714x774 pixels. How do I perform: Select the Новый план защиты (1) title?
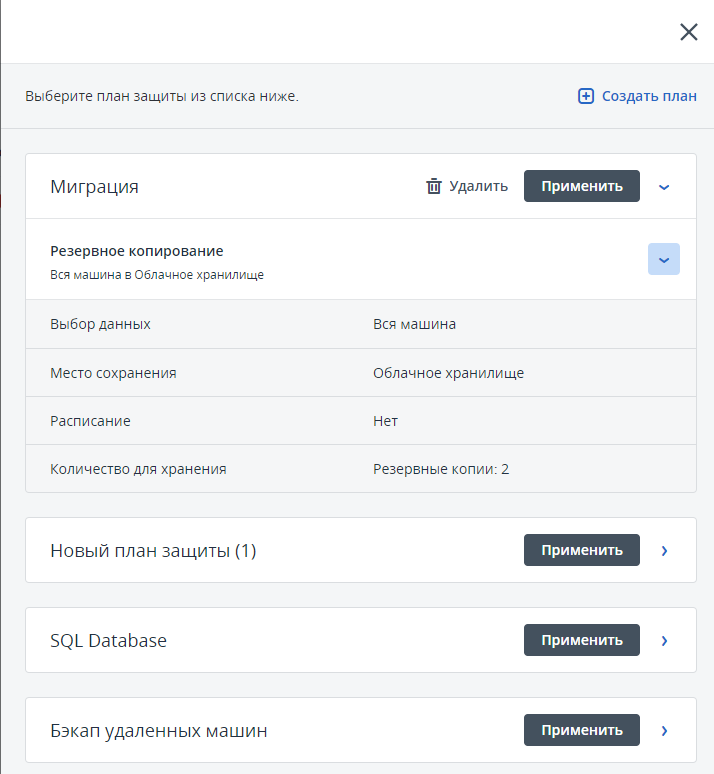(153, 551)
